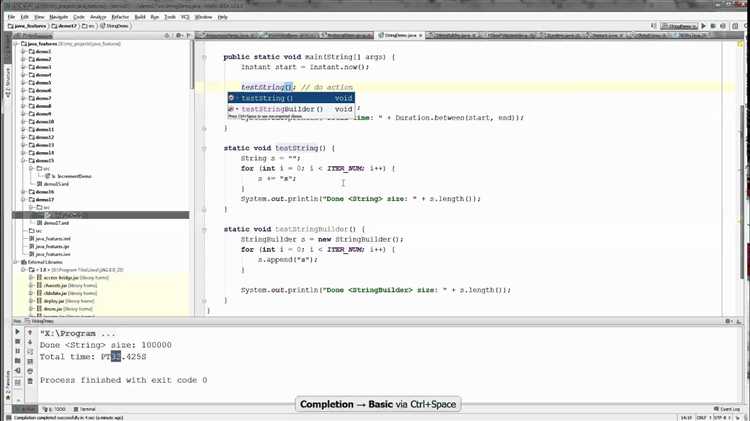This screenshot has width=750, height=421.
Task: Open the Event Log
Action: click(x=727, y=409)
